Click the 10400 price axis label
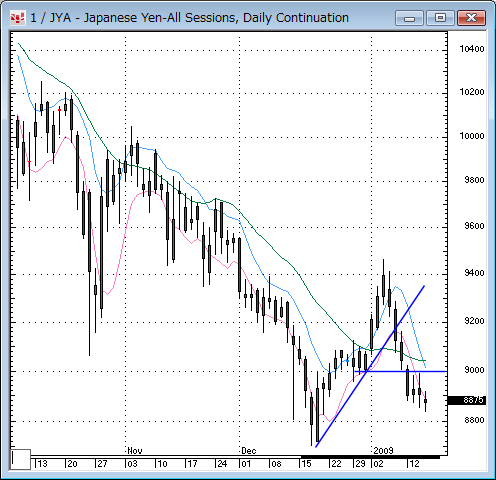The image size is (496, 480). (x=472, y=49)
